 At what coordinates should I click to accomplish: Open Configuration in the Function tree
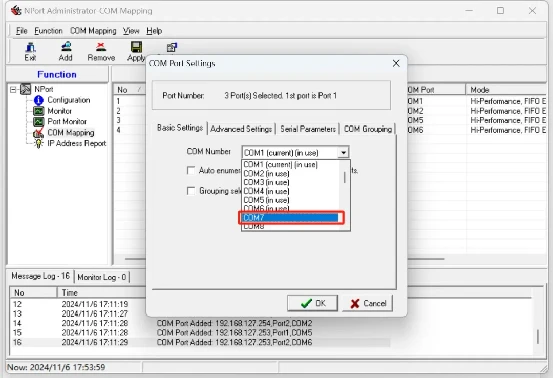coord(69,100)
